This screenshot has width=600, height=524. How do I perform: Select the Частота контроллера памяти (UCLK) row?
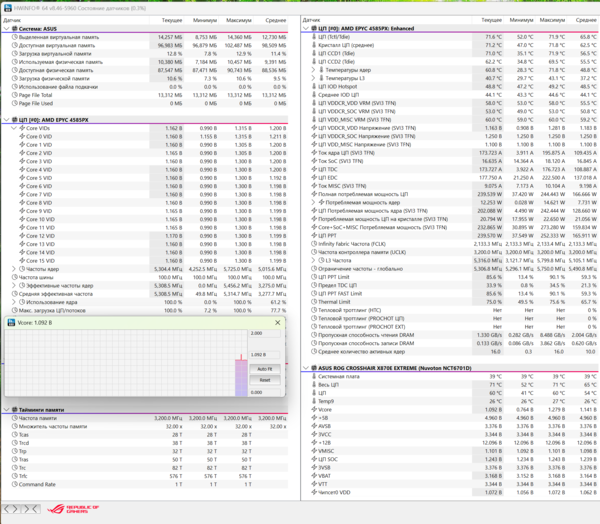point(450,252)
